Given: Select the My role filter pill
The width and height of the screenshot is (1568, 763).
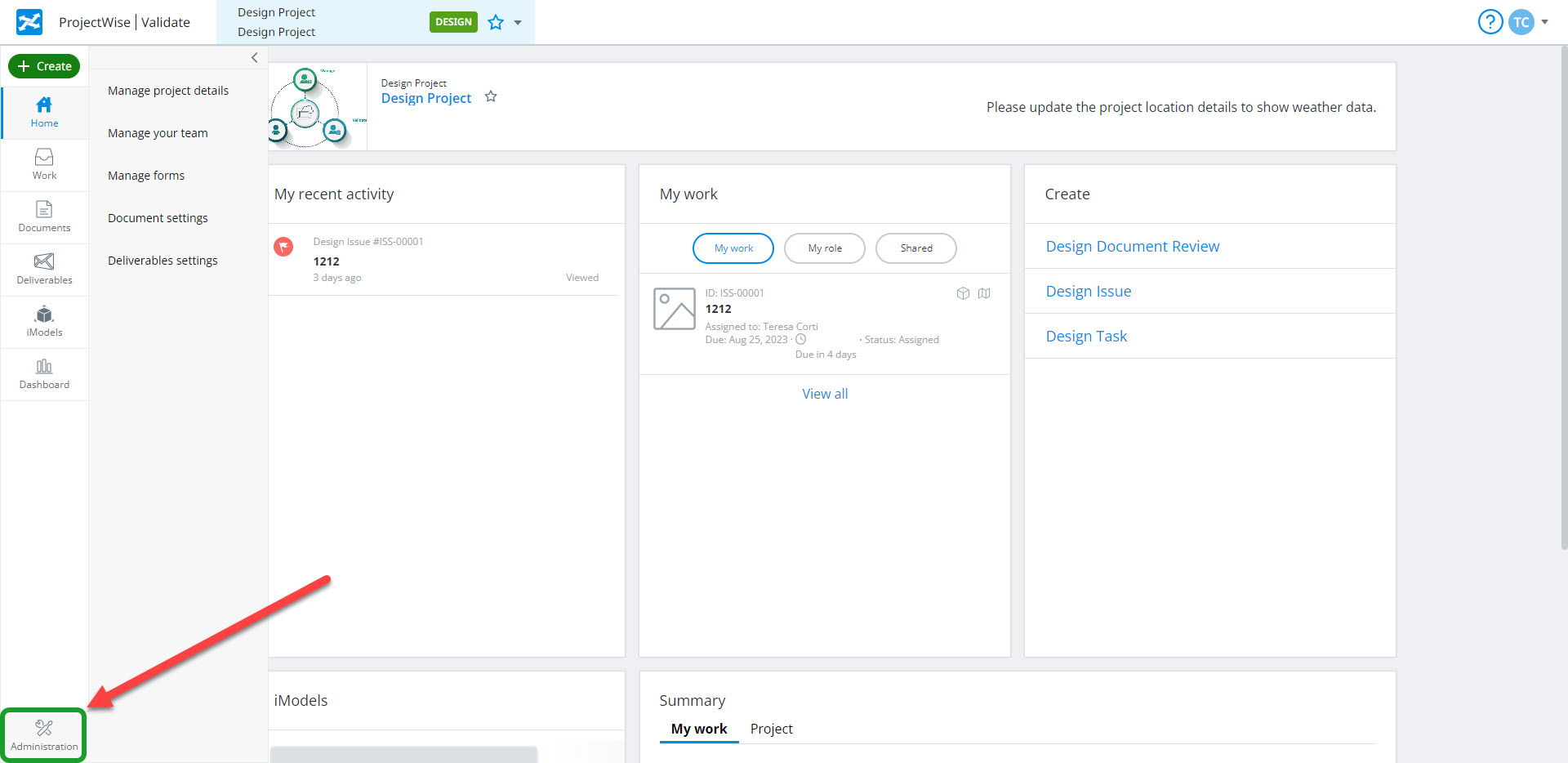Looking at the screenshot, I should click(825, 248).
